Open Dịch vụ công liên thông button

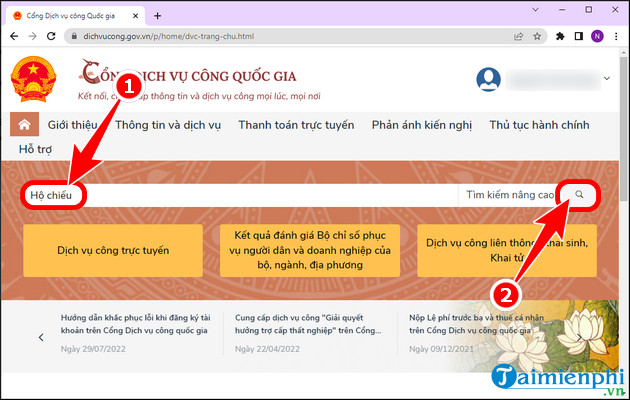(507, 250)
